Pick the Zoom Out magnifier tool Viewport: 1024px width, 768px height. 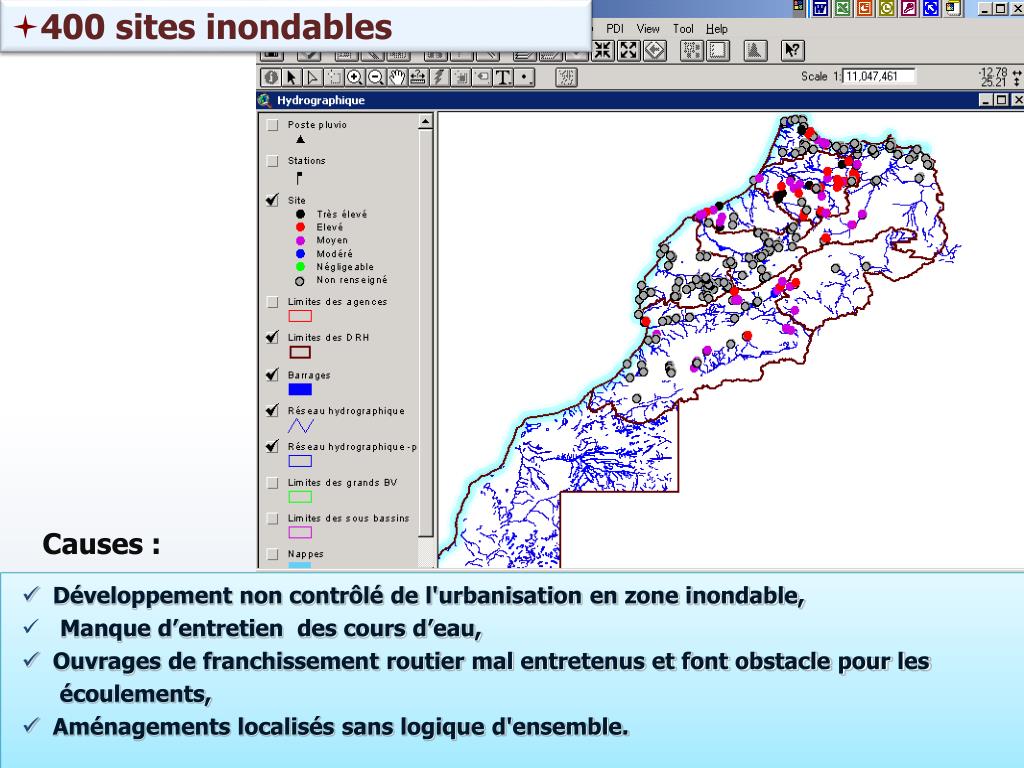[376, 77]
